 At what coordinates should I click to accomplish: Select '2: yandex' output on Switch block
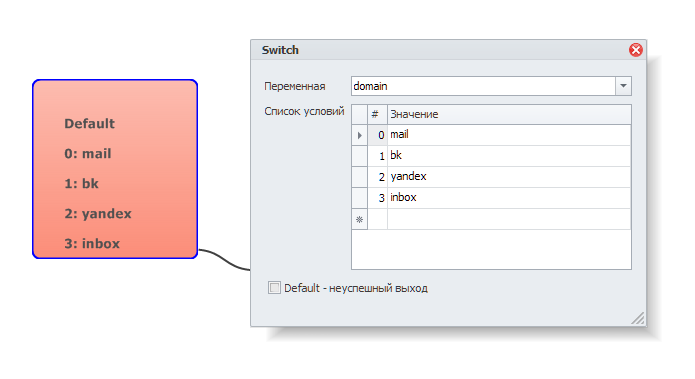[x=98, y=214]
